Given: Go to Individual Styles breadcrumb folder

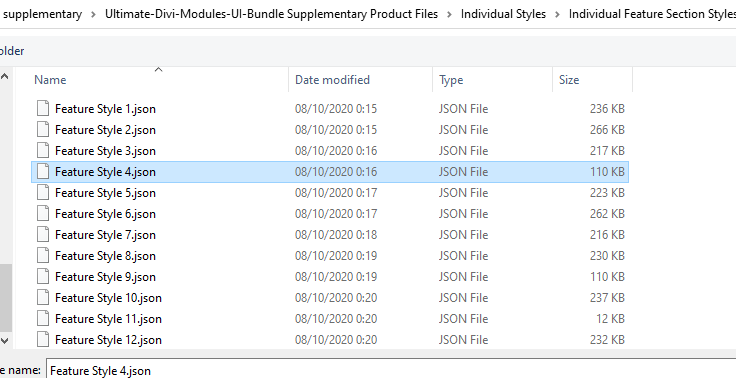Looking at the screenshot, I should [503, 14].
